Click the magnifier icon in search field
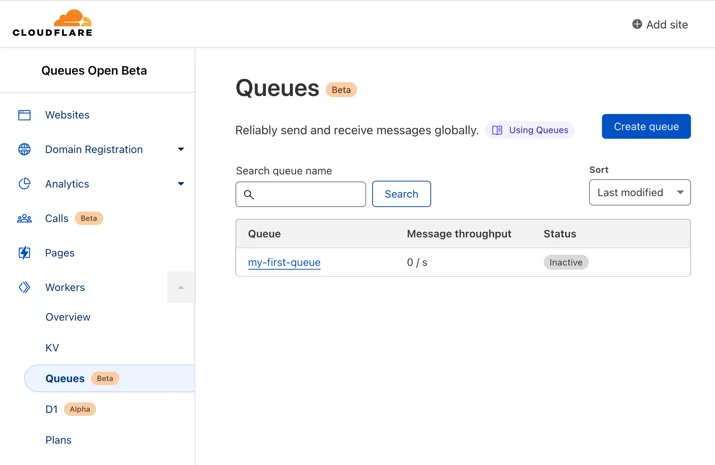This screenshot has width=715, height=465. (x=249, y=195)
